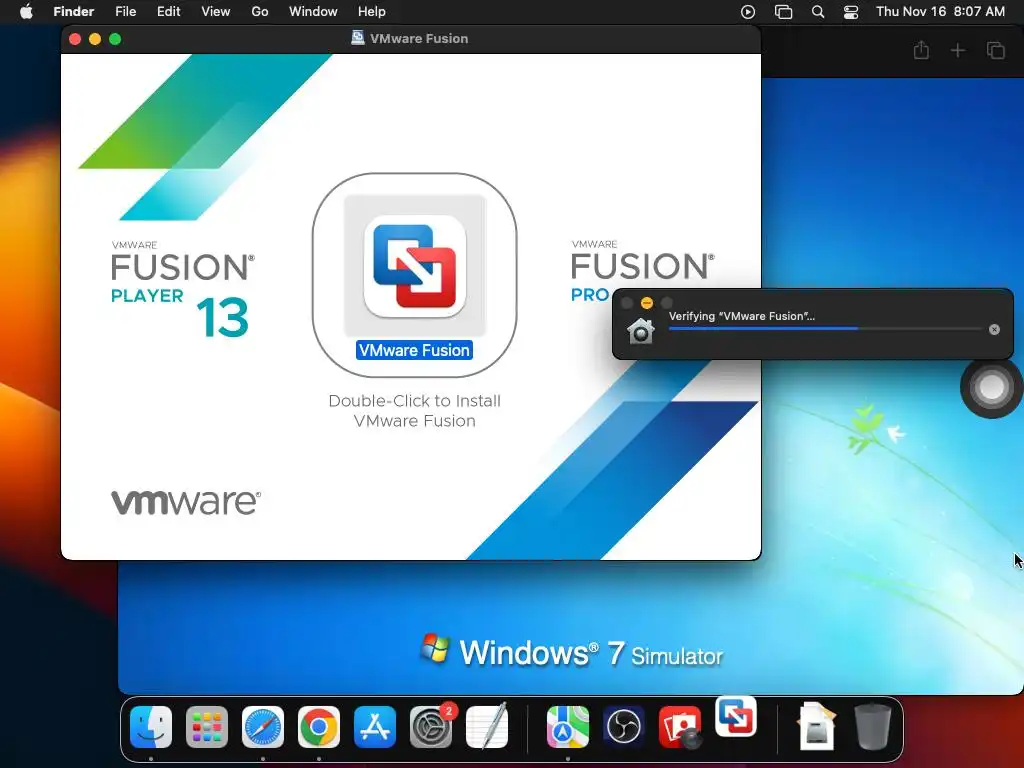This screenshot has height=768, width=1024.
Task: Minimize the VMware Fusion installer window
Action: coord(95,39)
